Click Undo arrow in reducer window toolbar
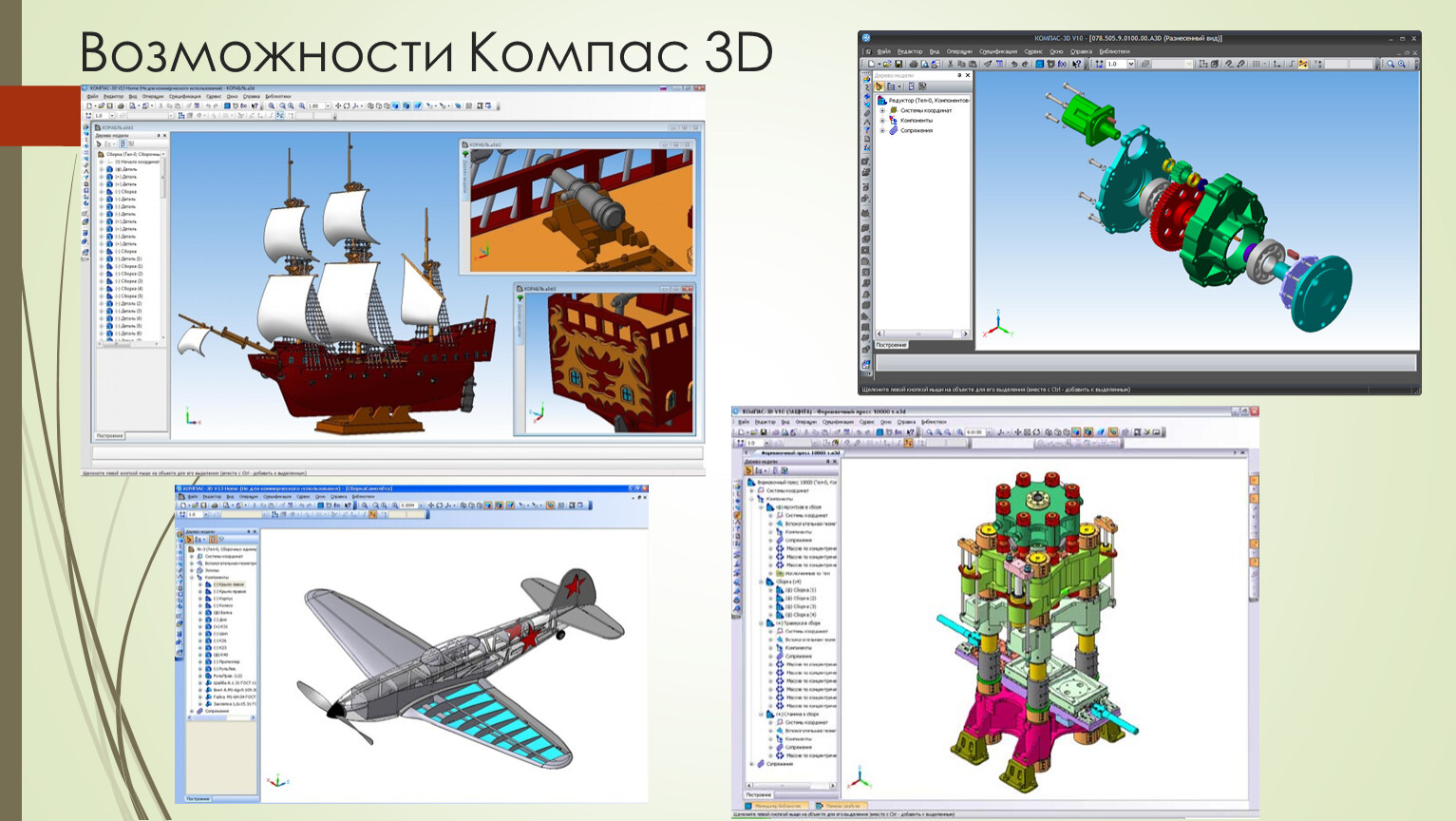1456x821 pixels. [x=1014, y=65]
